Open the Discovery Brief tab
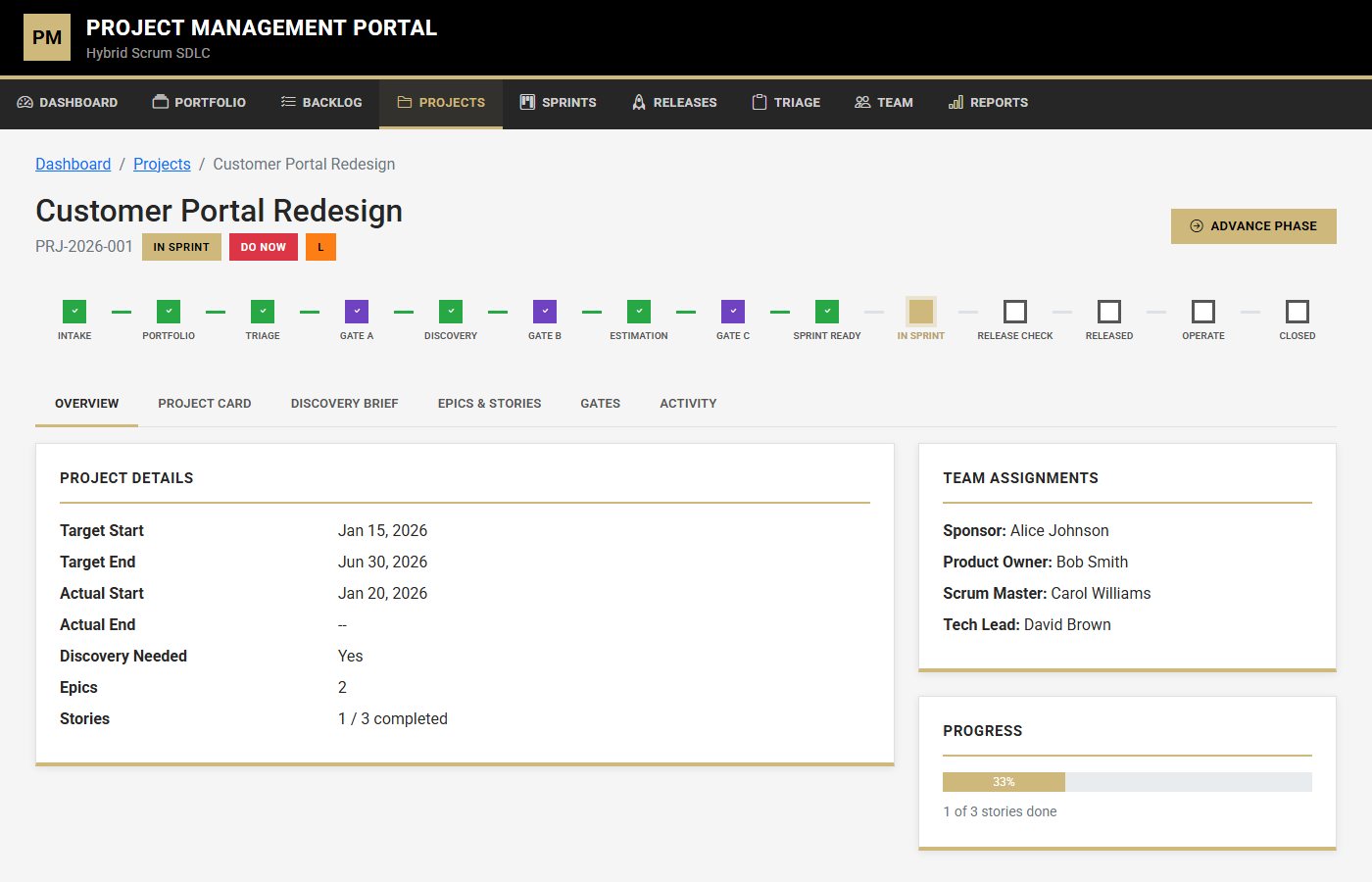Image resolution: width=1372 pixels, height=882 pixels. (x=345, y=404)
